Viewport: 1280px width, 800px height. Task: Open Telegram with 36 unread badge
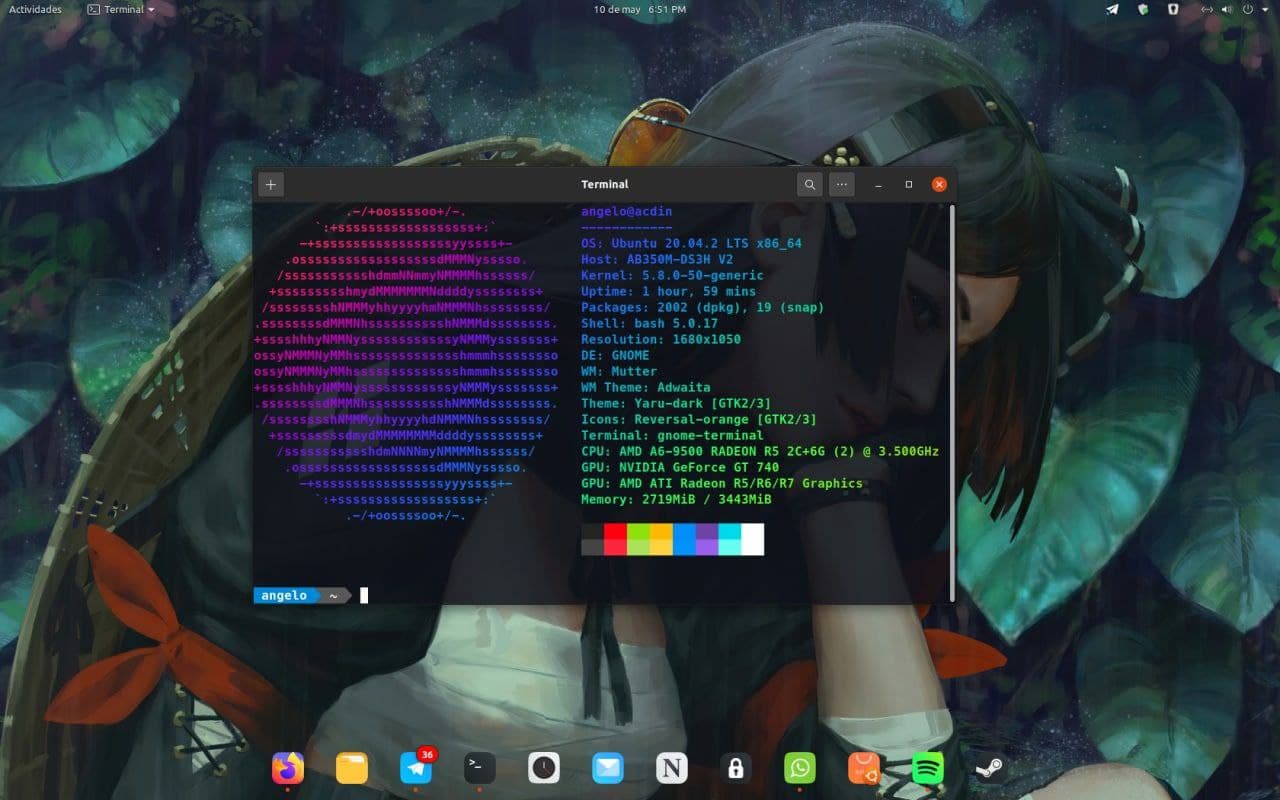[416, 767]
